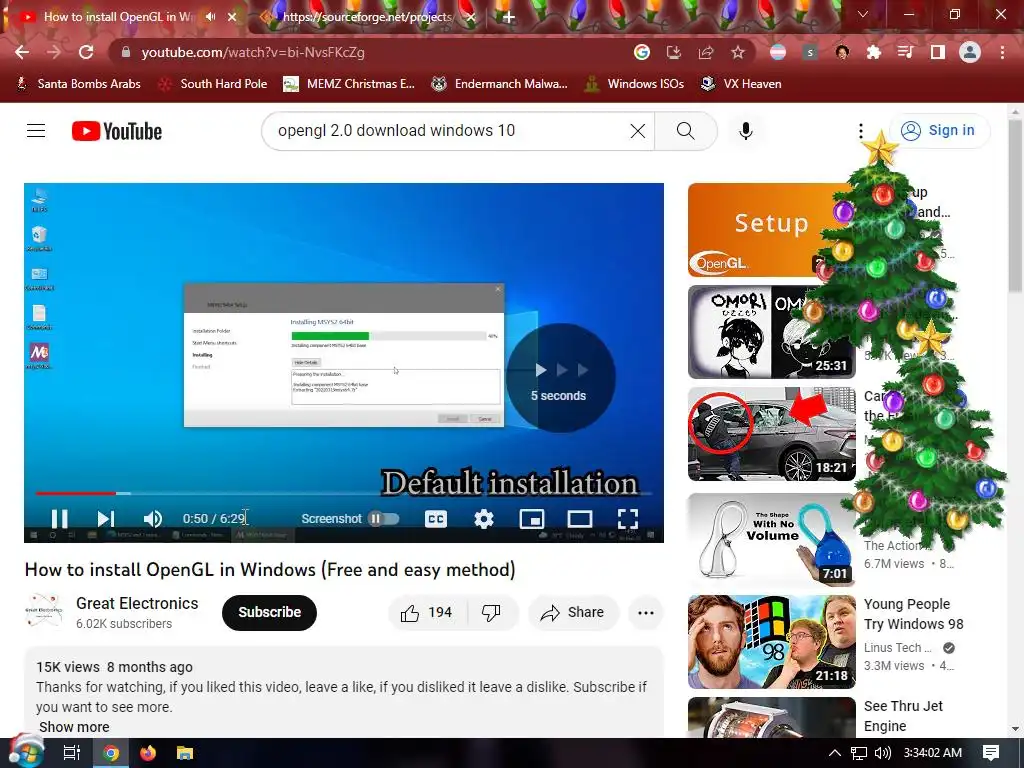Screen dimensions: 1024x768
Task: Share this page from address bar
Action: pyautogui.click(x=706, y=52)
